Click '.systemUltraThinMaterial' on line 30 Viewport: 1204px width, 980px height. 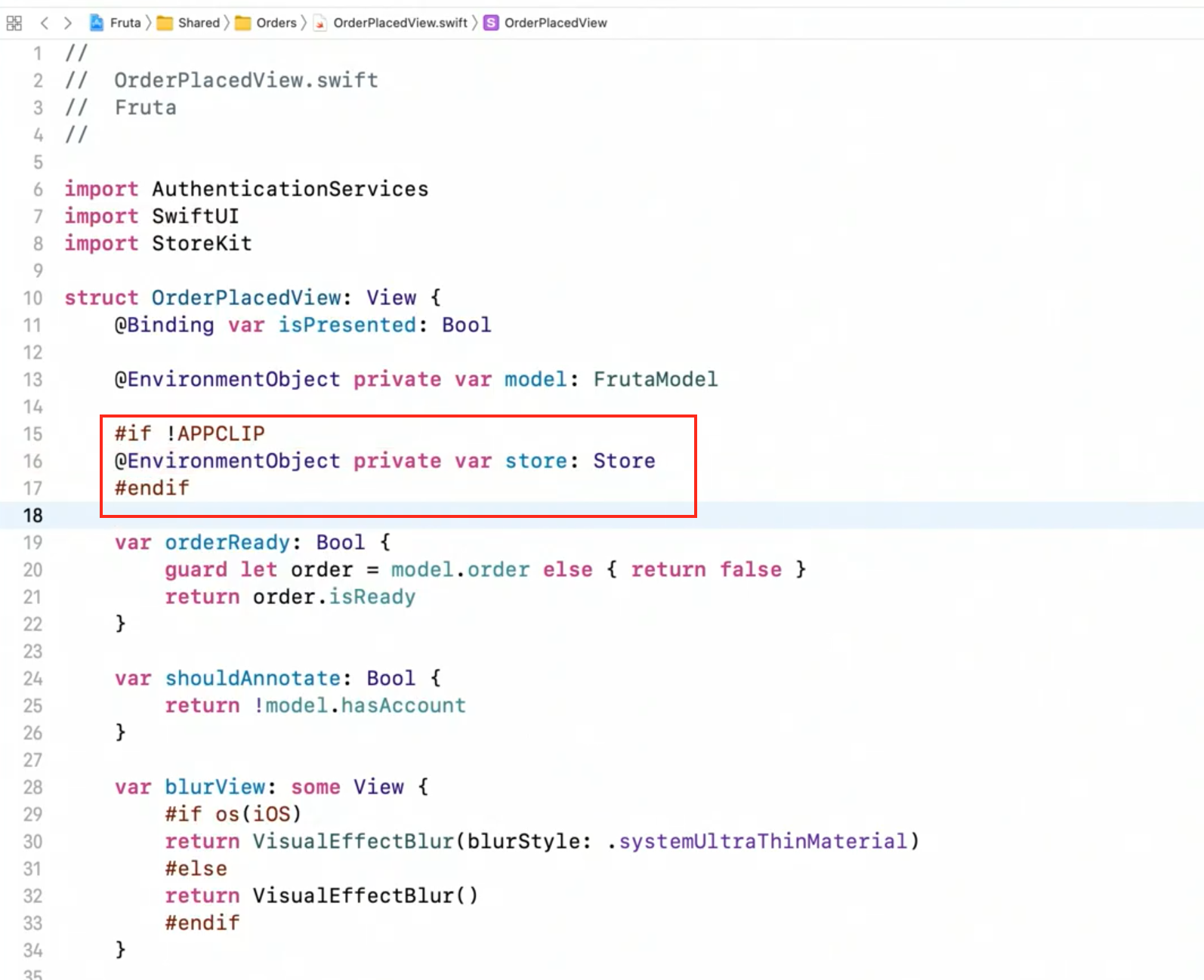pyautogui.click(x=757, y=841)
